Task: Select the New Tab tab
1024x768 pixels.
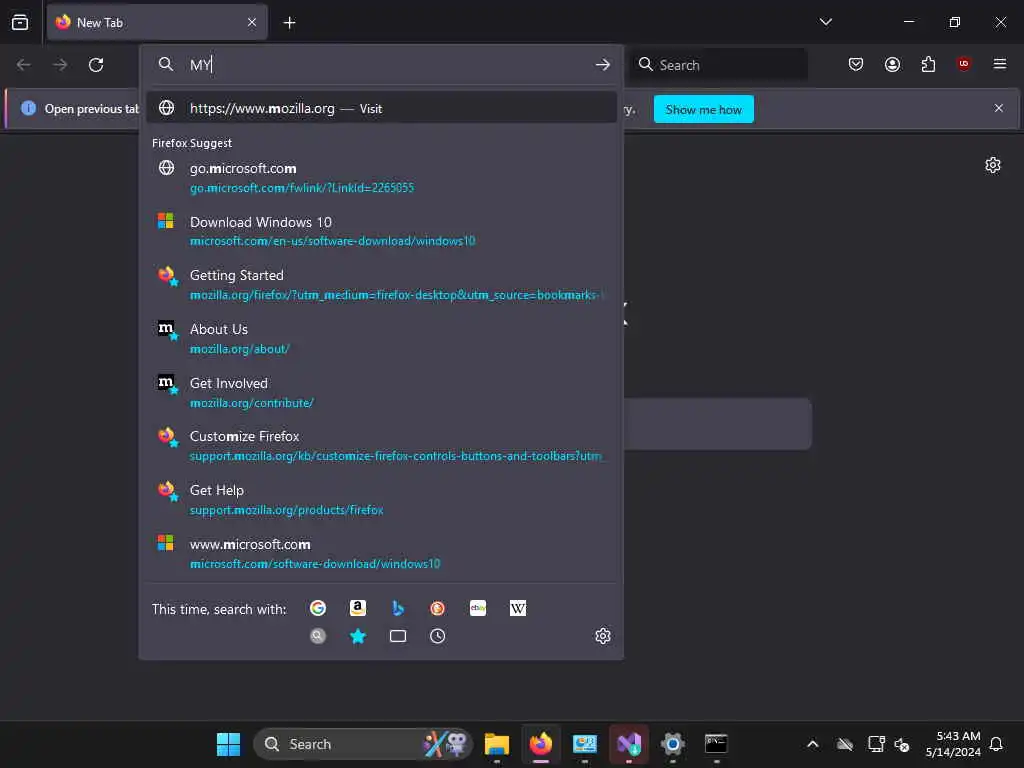Action: (157, 22)
